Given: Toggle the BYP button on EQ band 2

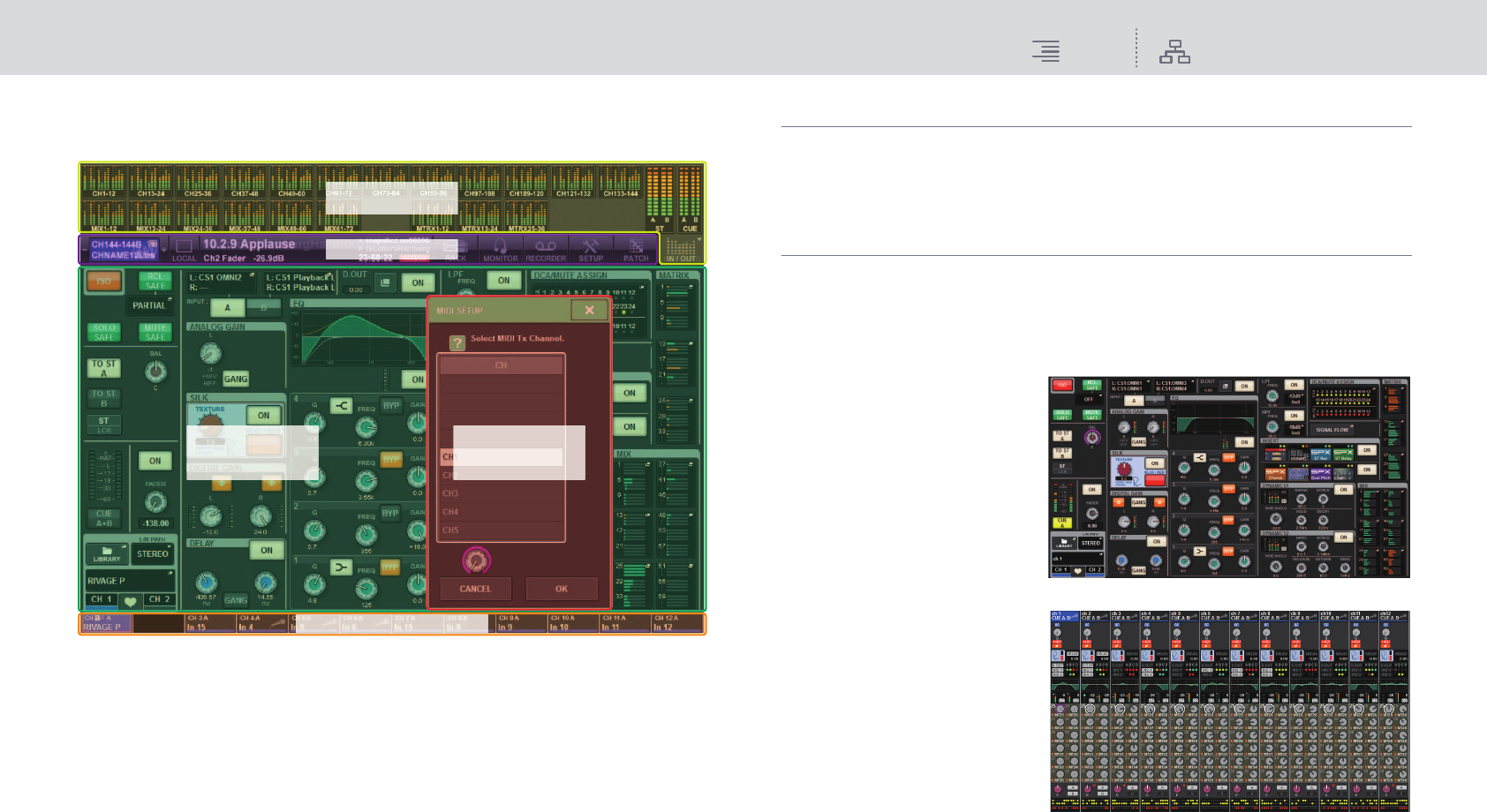Looking at the screenshot, I should tap(390, 514).
